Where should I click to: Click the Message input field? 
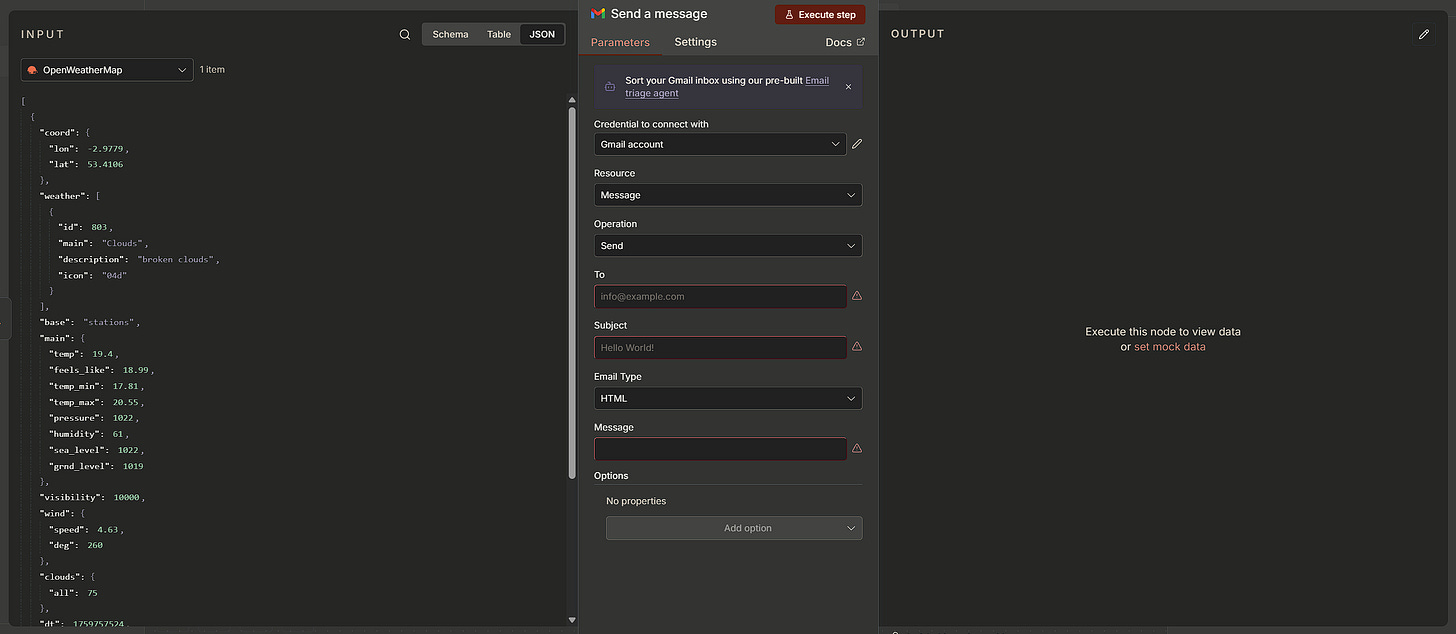coord(720,449)
